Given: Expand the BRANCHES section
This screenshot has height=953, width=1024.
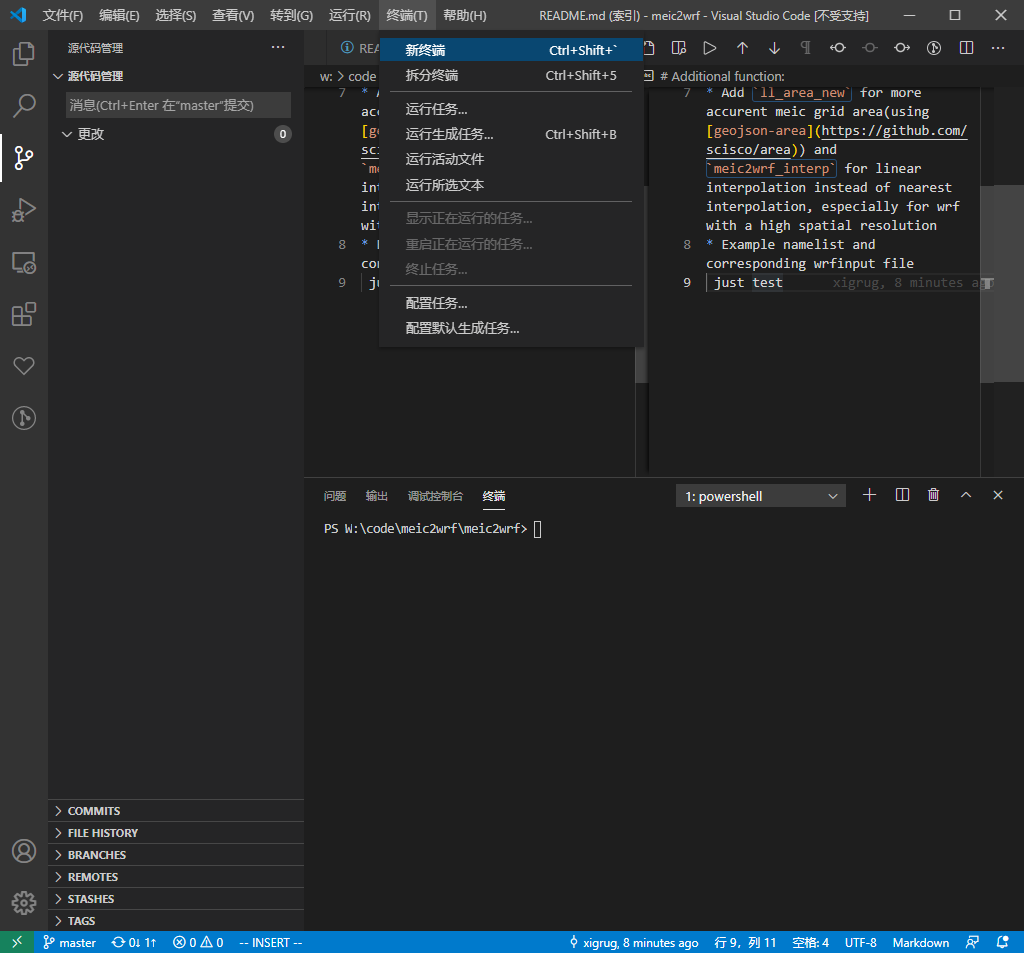Looking at the screenshot, I should [176, 855].
